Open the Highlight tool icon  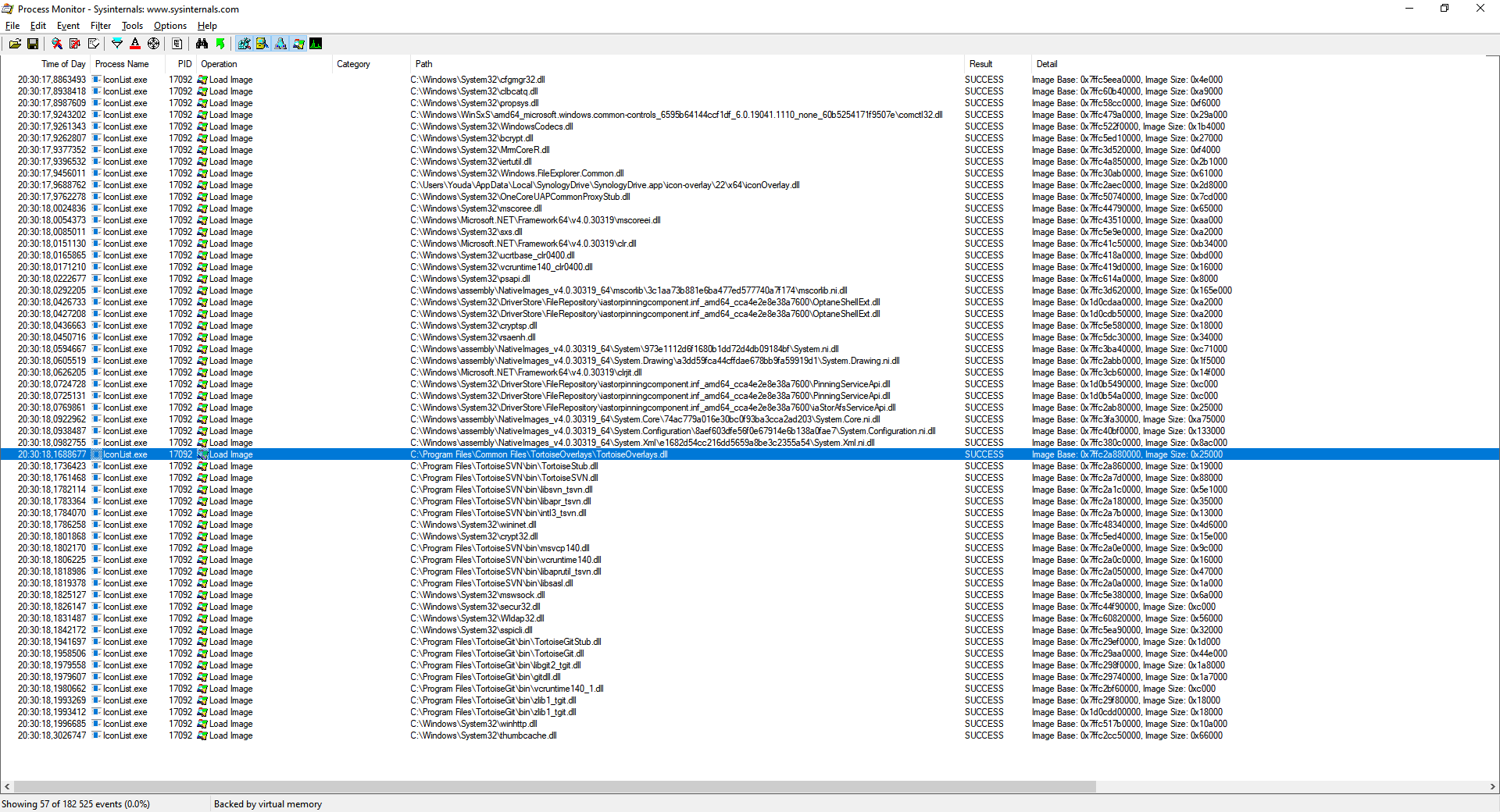click(135, 44)
